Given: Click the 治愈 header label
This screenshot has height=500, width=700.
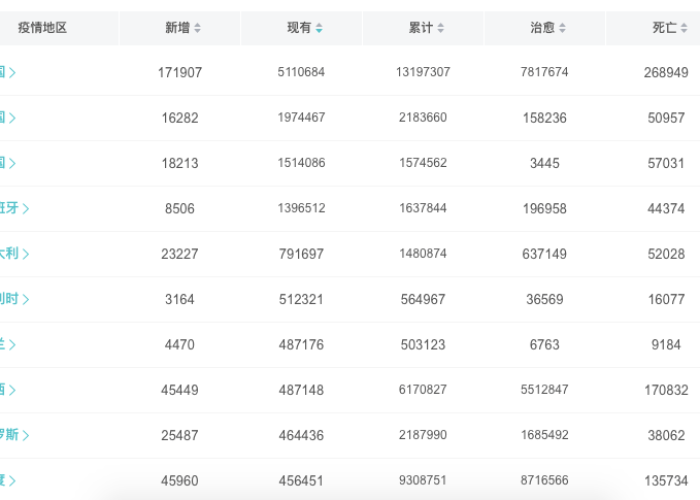Looking at the screenshot, I should tap(542, 28).
